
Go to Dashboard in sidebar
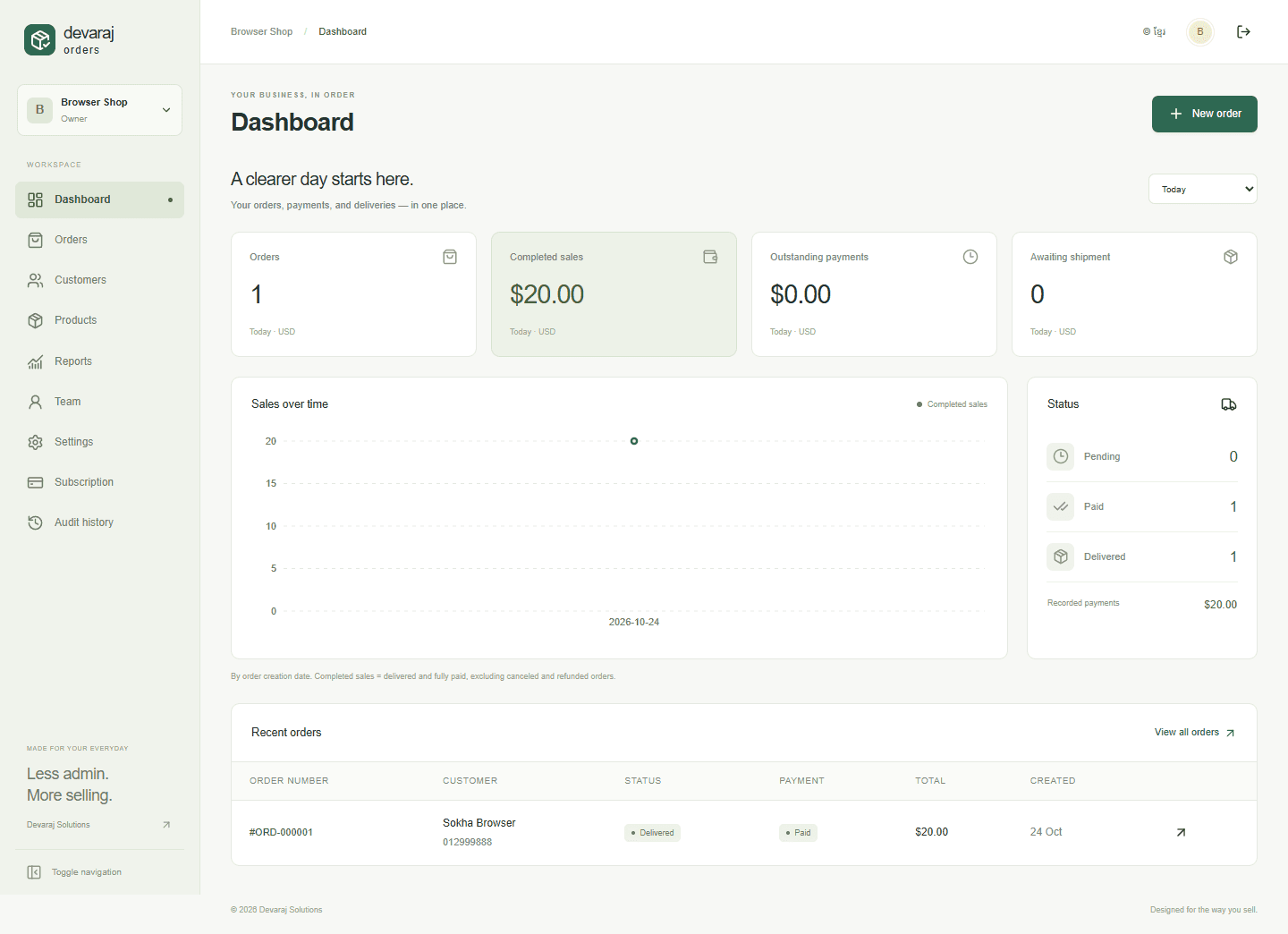pyautogui.click(x=99, y=200)
